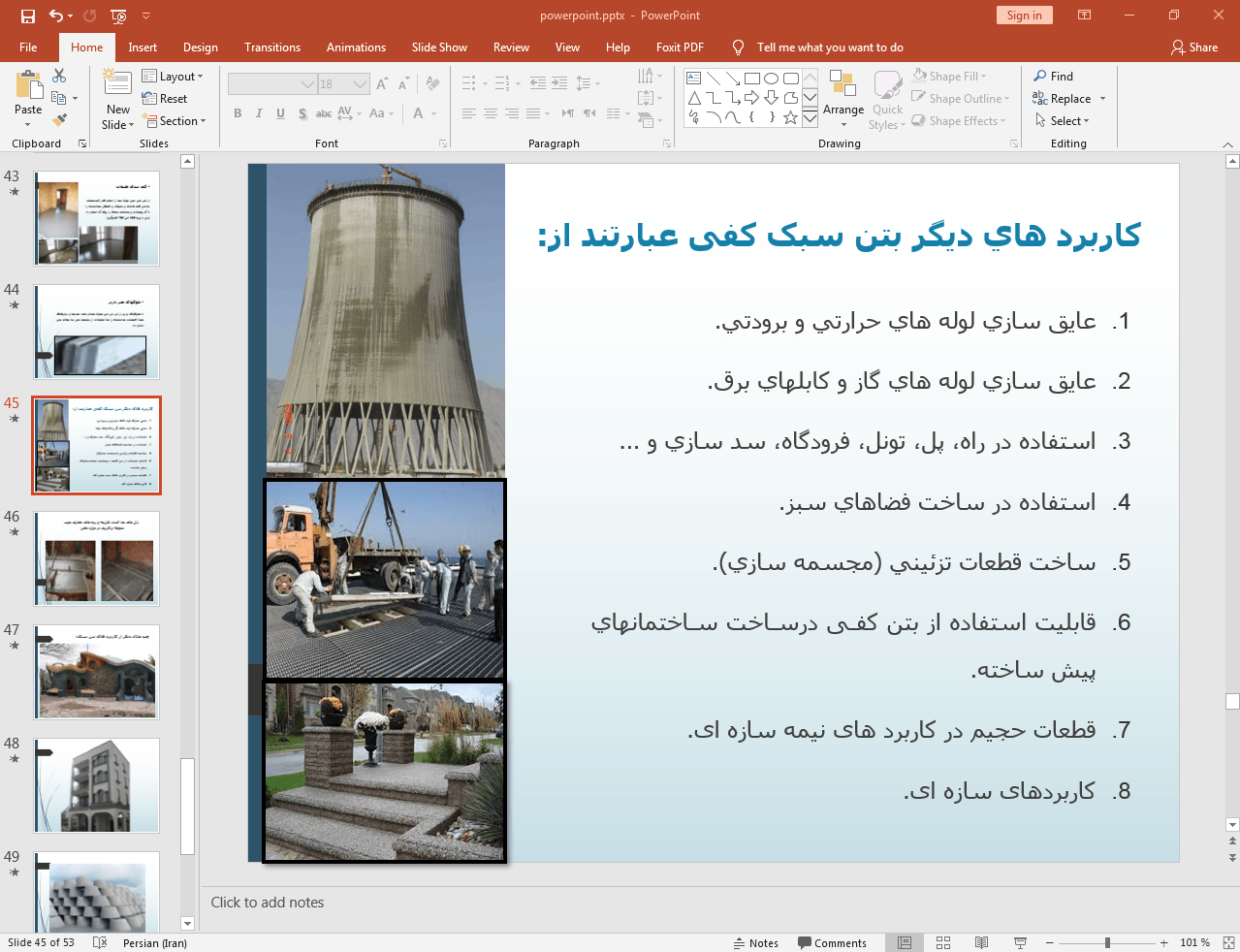Switch to Slide Sorter view icon
Viewport: 1240px width, 952px height.
tap(943, 942)
